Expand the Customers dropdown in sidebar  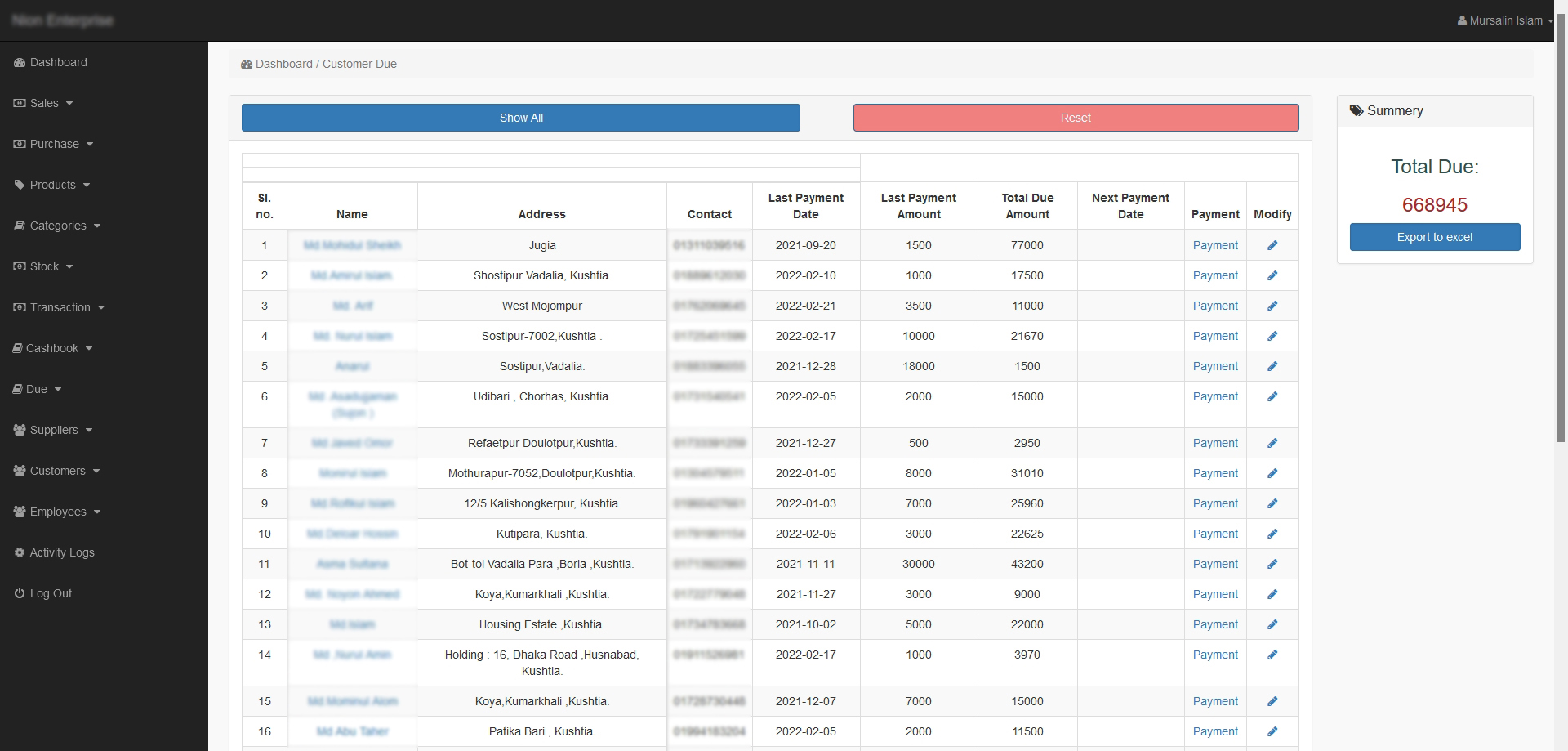point(57,471)
